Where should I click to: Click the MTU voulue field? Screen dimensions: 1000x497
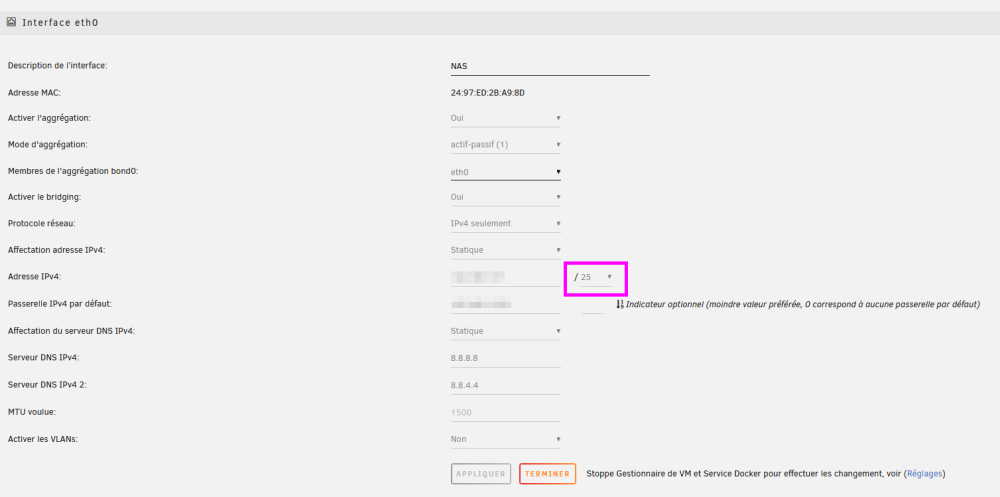[x=506, y=413]
